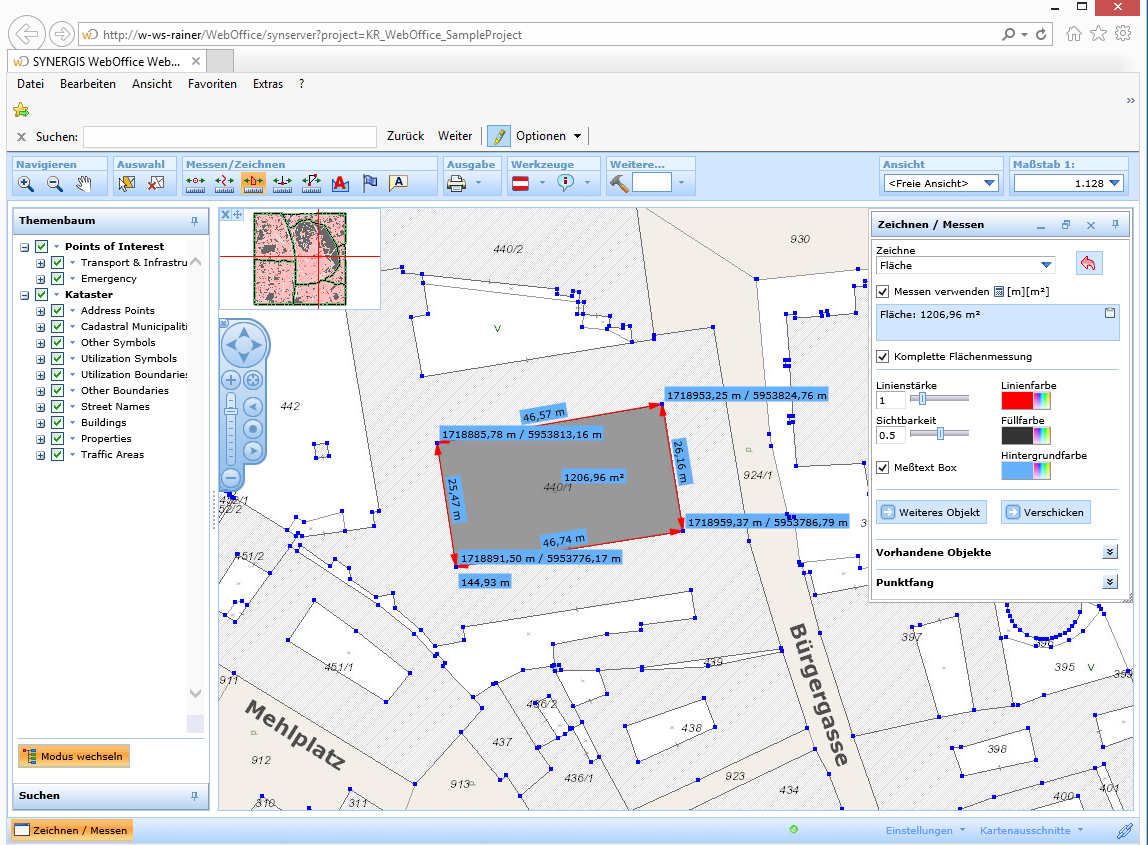Select the Zoom In magnifier tool
The image size is (1148, 845).
[x=25, y=182]
